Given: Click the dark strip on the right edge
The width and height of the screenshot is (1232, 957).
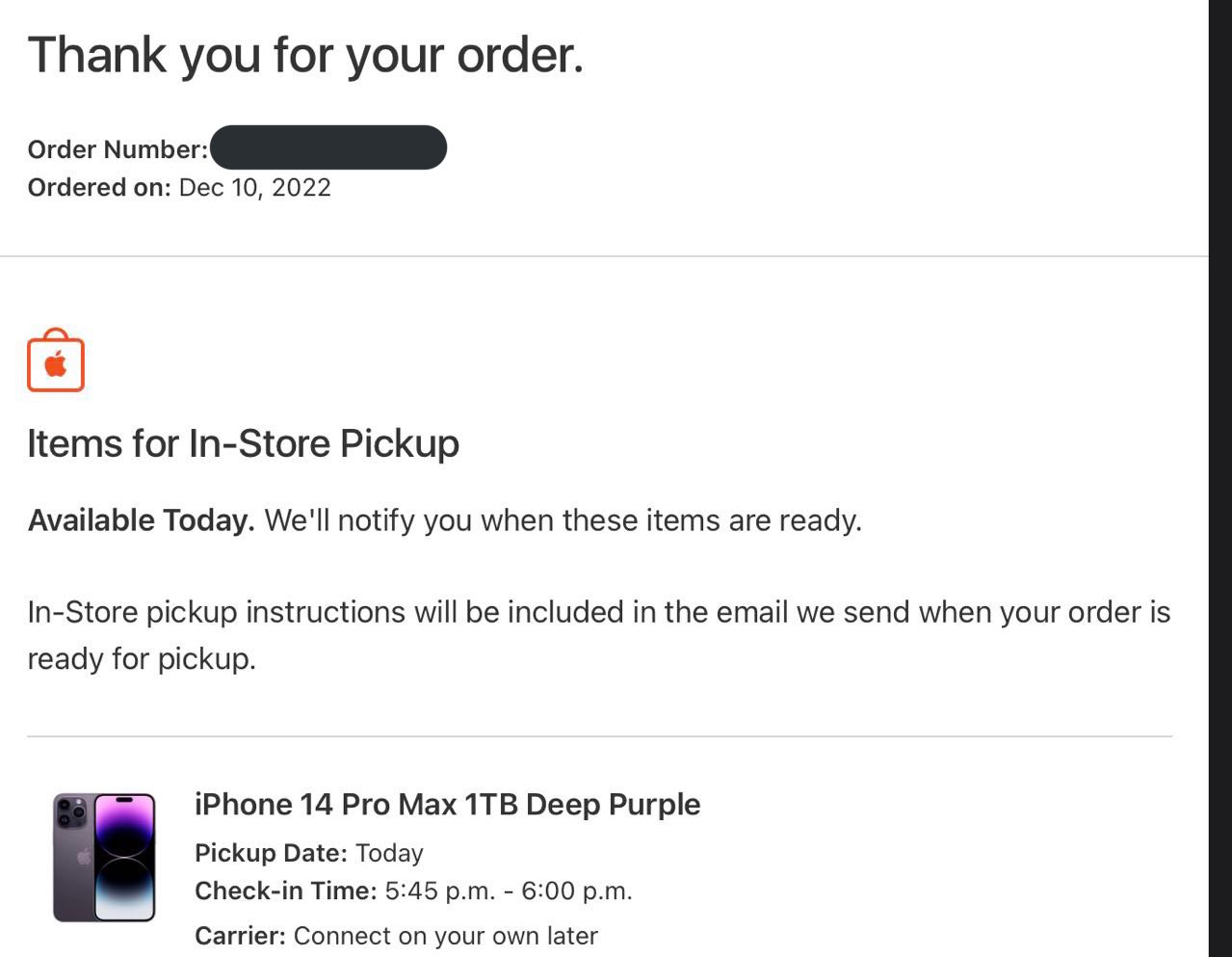Looking at the screenshot, I should (x=1220, y=478).
